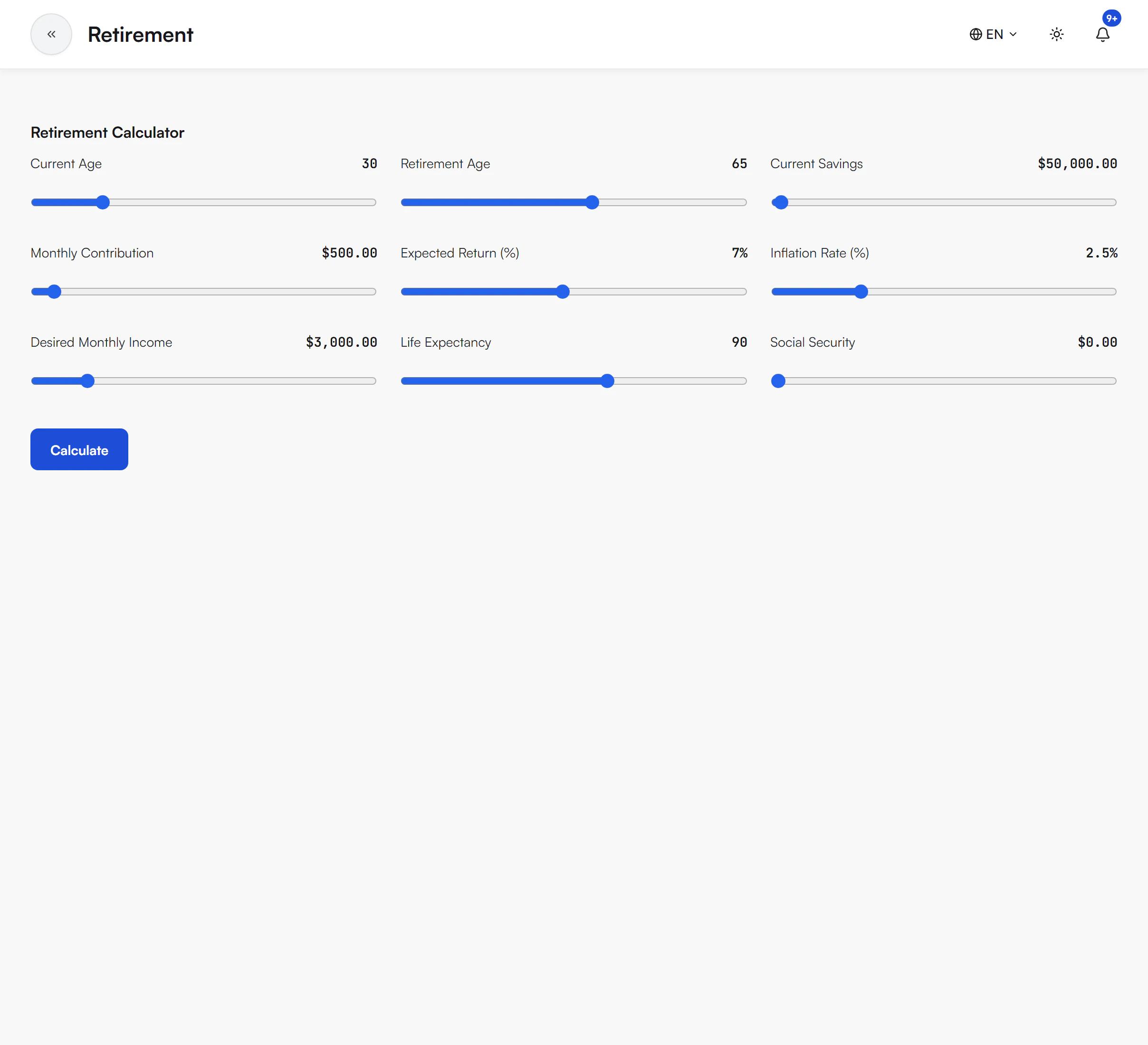Click the Social Security label
1148x1045 pixels.
[813, 342]
